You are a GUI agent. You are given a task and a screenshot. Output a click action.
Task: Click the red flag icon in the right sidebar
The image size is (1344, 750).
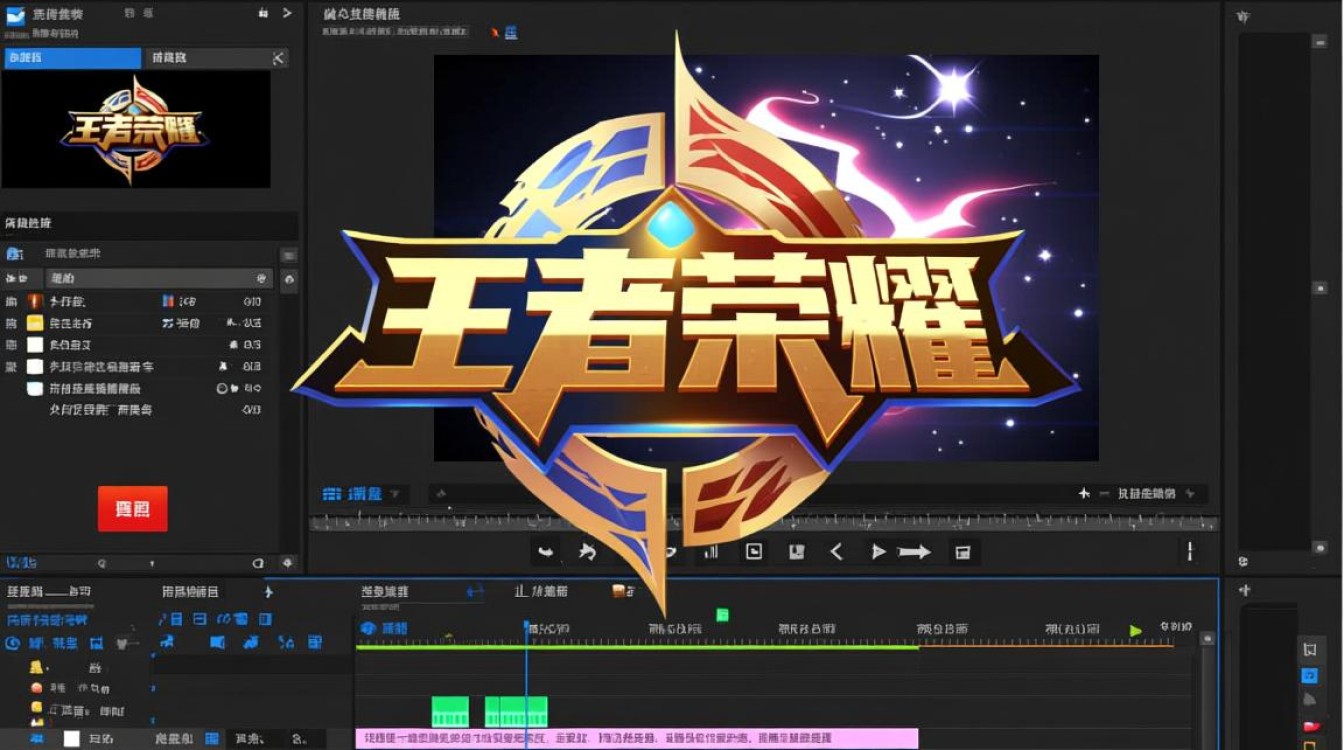click(1310, 726)
